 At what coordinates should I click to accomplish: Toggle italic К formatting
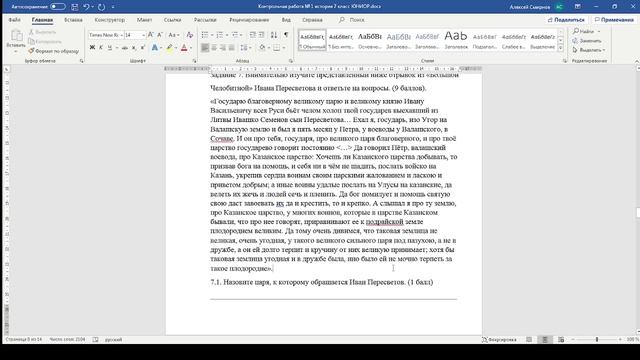(101, 48)
